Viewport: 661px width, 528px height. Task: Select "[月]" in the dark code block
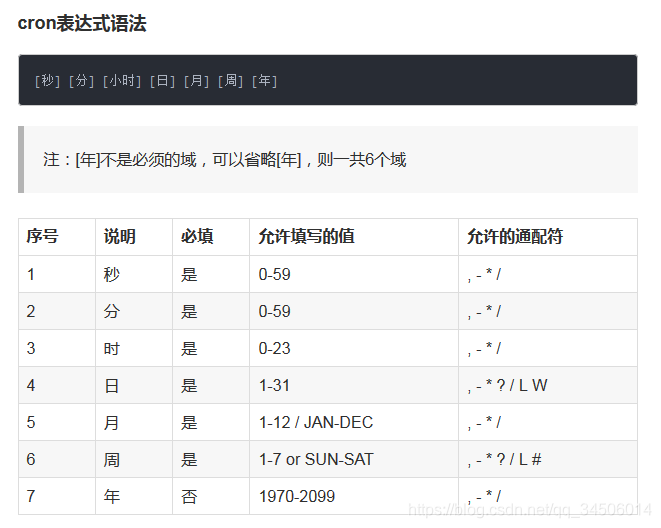[x=196, y=80]
